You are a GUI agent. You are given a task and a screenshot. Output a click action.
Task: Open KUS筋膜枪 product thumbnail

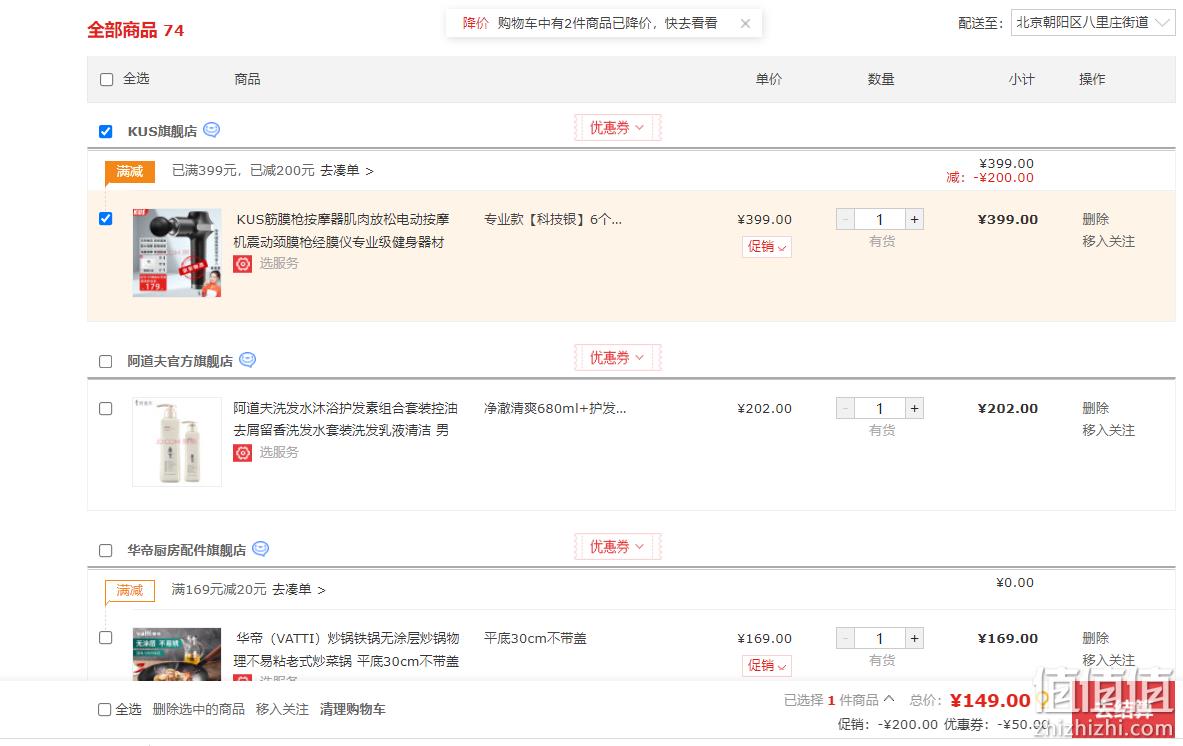point(177,253)
